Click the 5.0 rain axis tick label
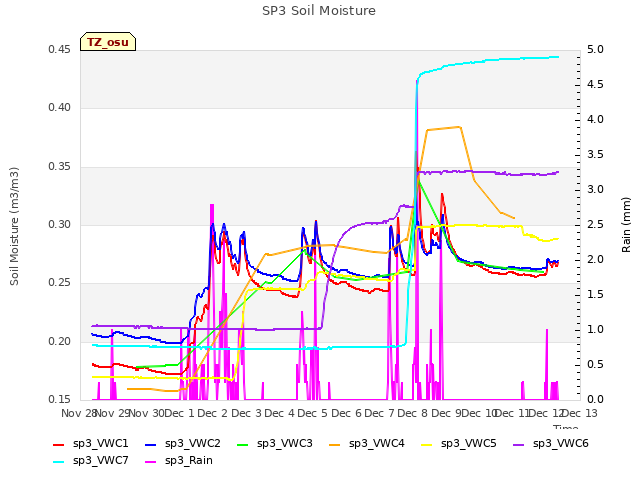This screenshot has width=640, height=480. tap(595, 50)
